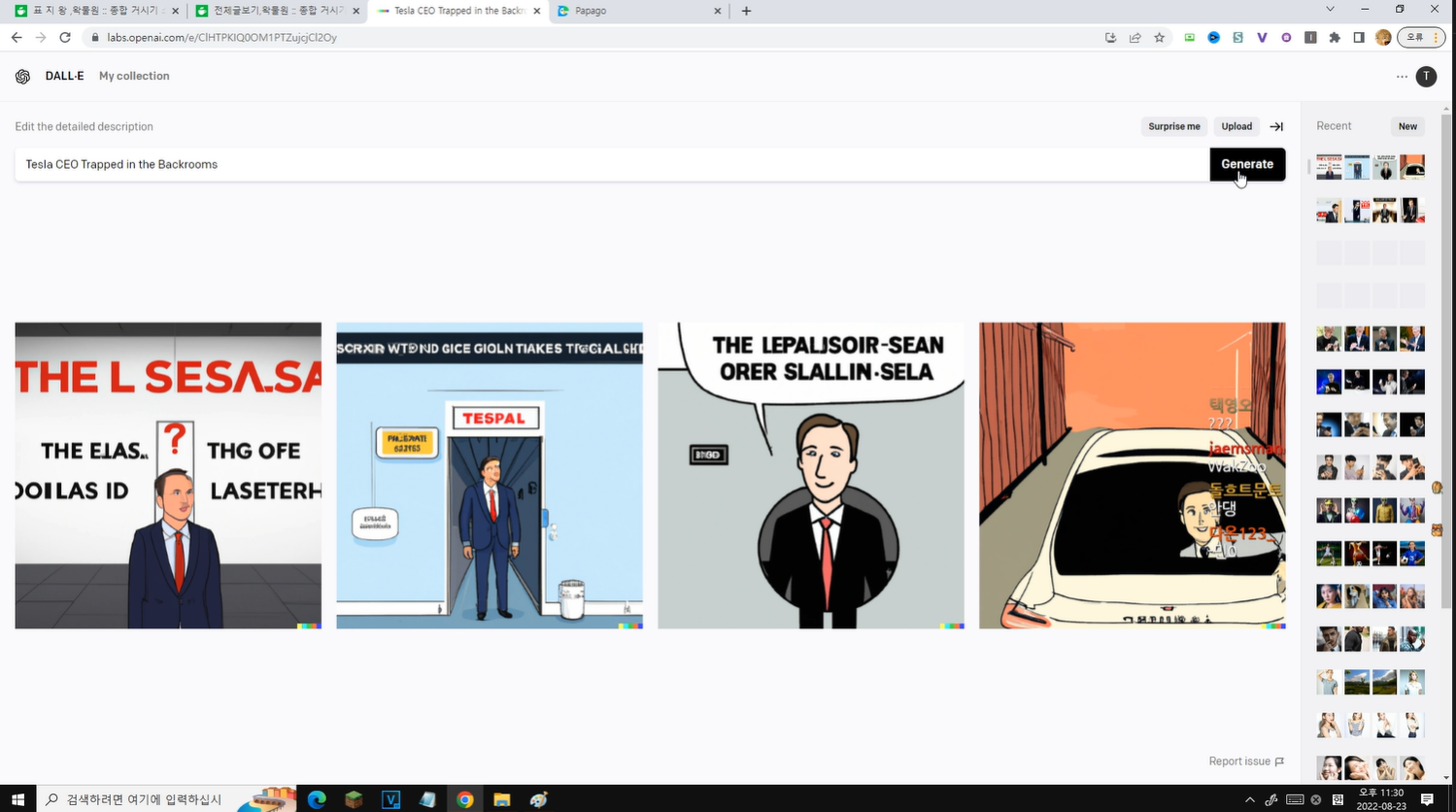Open generated image with speech bubble man
Image resolution: width=1456 pixels, height=812 pixels.
click(x=811, y=476)
